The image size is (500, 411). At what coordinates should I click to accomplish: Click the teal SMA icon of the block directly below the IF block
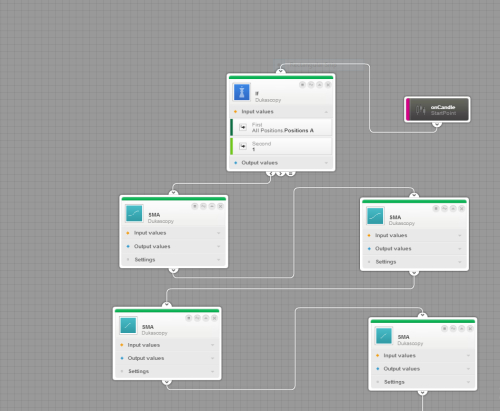point(134,213)
